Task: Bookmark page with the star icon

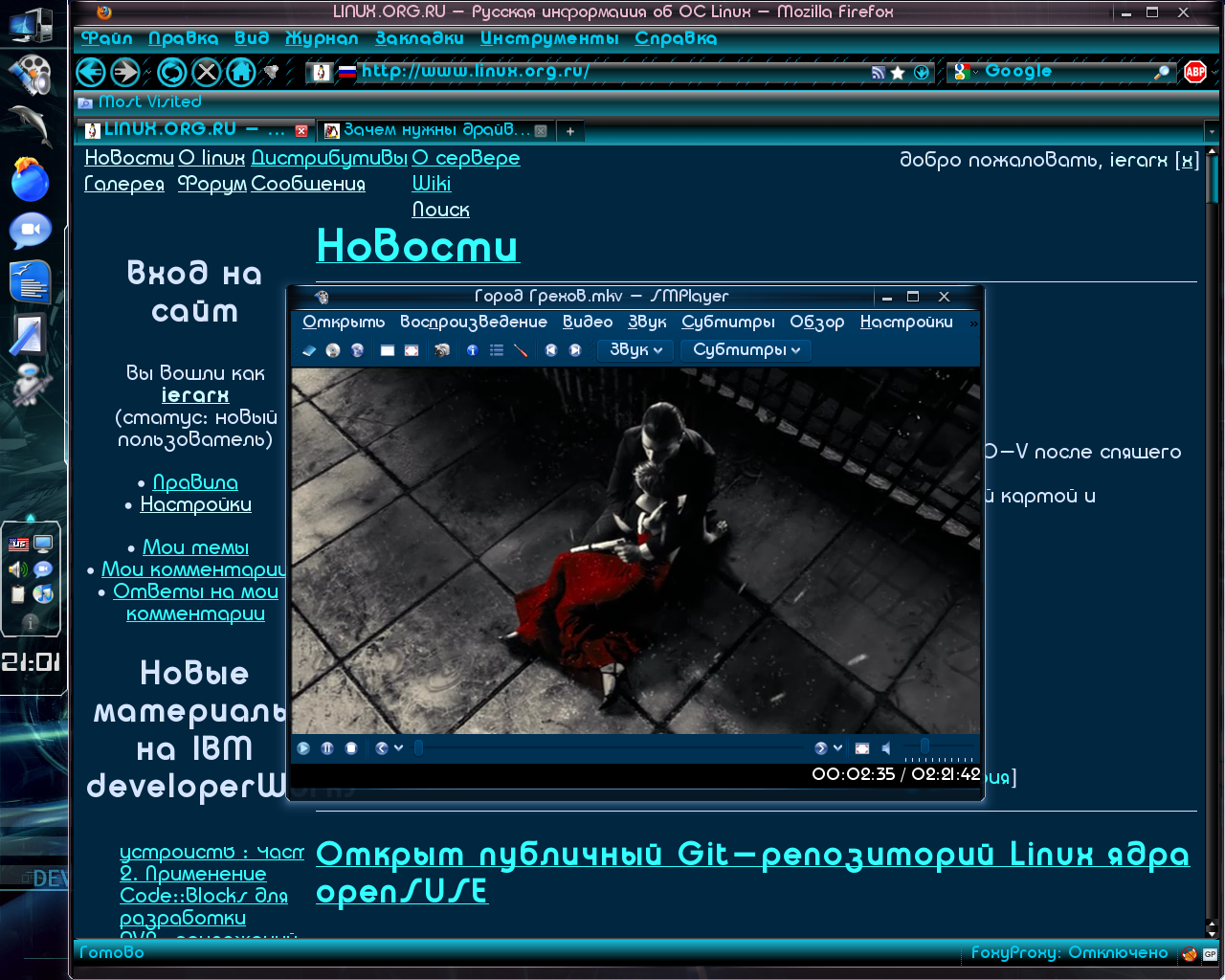Action: [x=898, y=73]
